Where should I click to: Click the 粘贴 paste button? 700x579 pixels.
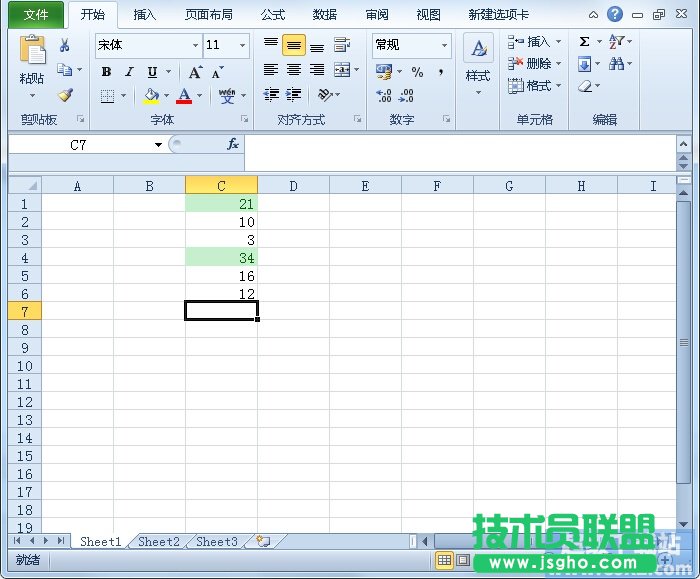pos(32,78)
